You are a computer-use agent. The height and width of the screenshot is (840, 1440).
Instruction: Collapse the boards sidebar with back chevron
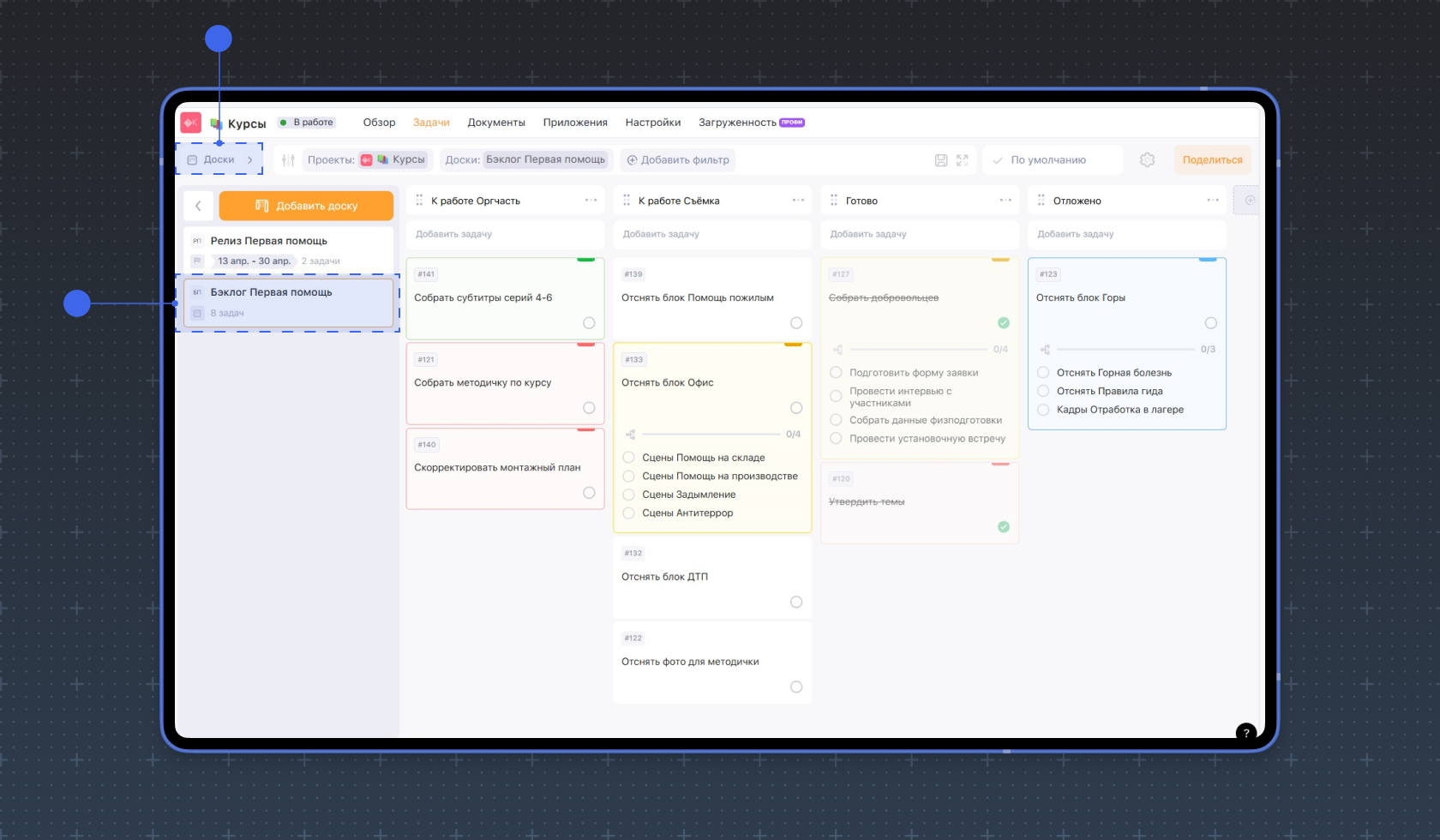pos(198,206)
